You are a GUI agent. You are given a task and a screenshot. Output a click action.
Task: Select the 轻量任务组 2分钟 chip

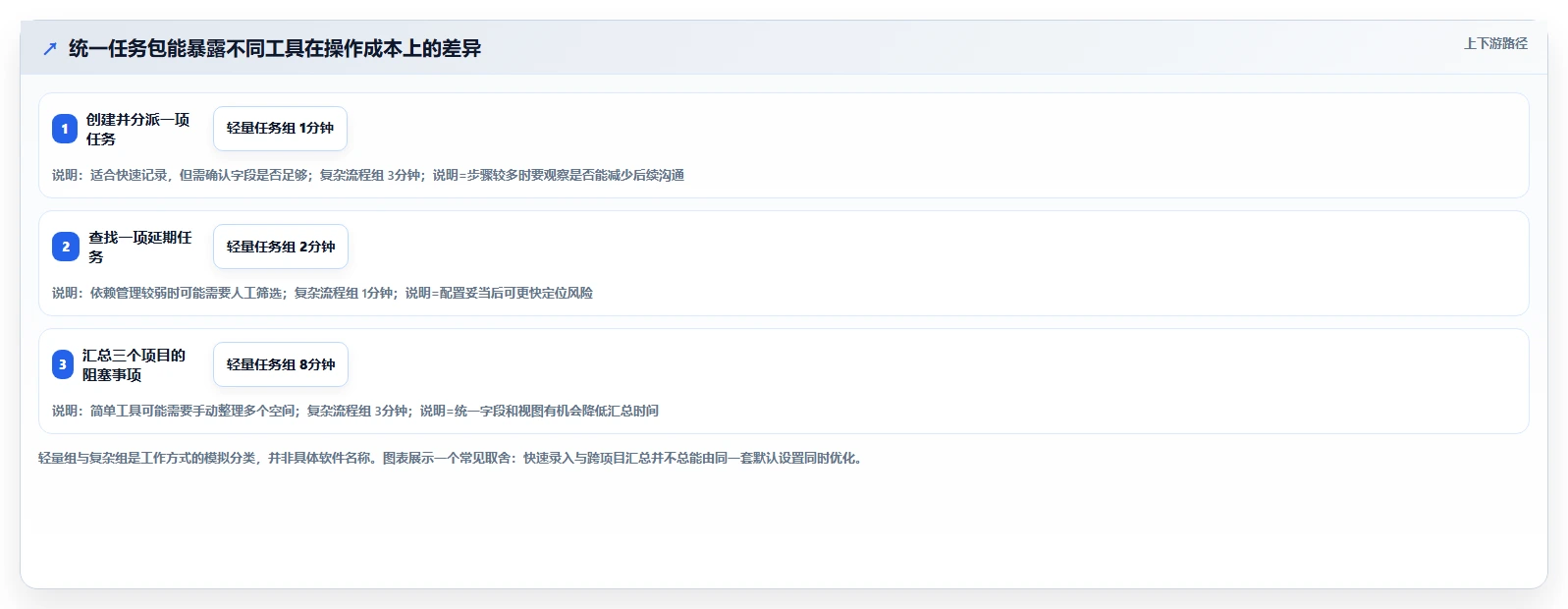click(281, 247)
